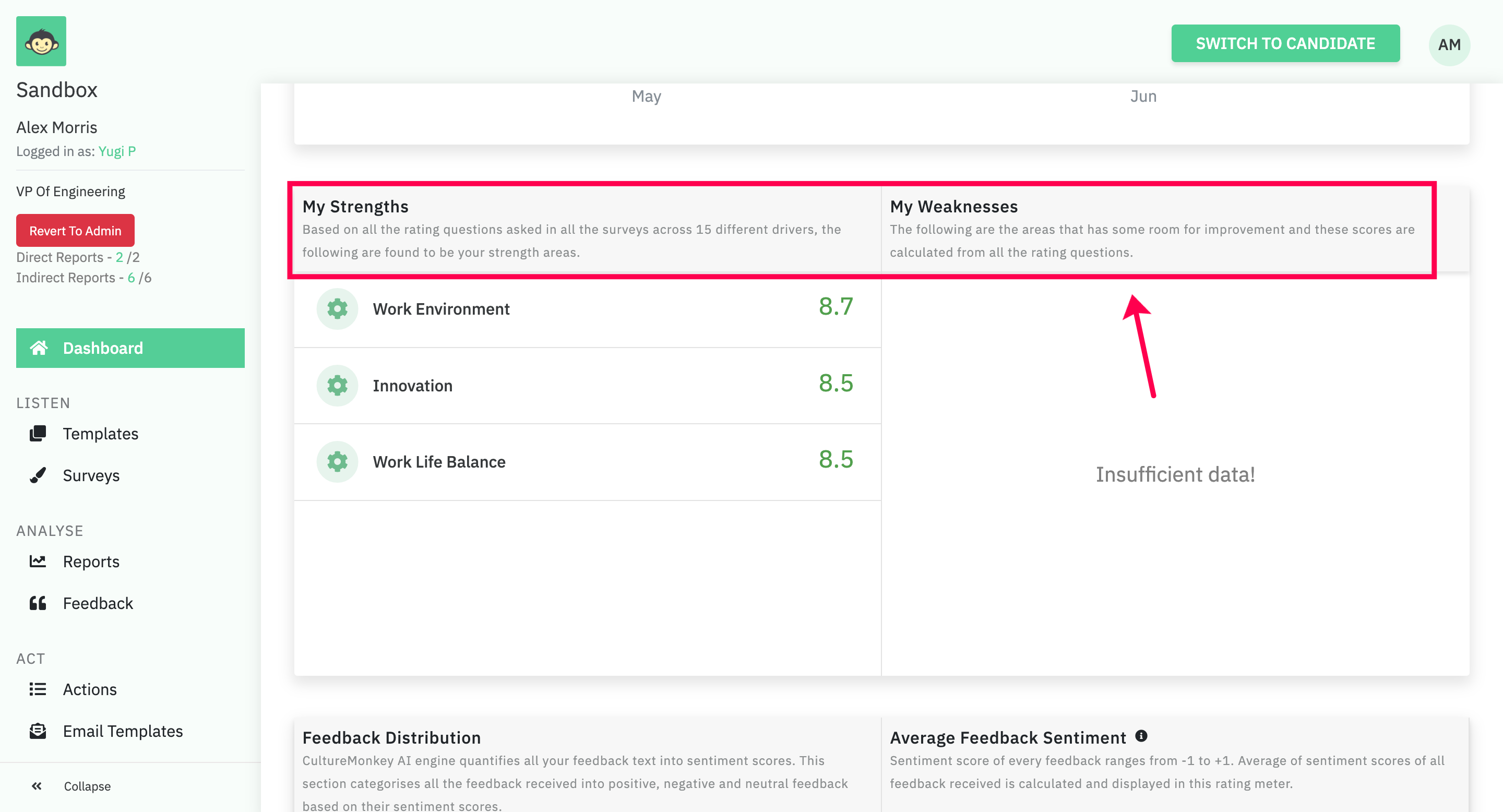Open the AM user avatar menu
The image size is (1503, 812).
pyautogui.click(x=1449, y=44)
